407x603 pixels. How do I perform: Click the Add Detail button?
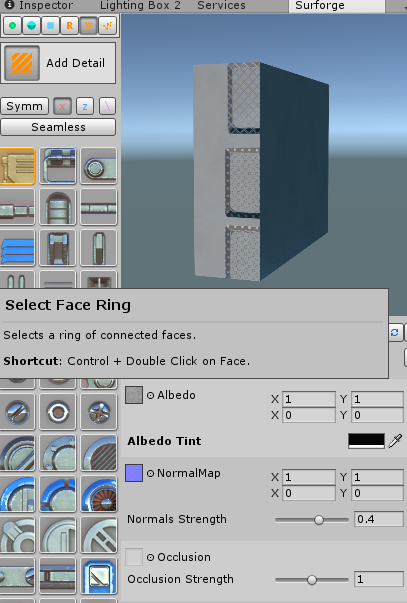coord(58,63)
